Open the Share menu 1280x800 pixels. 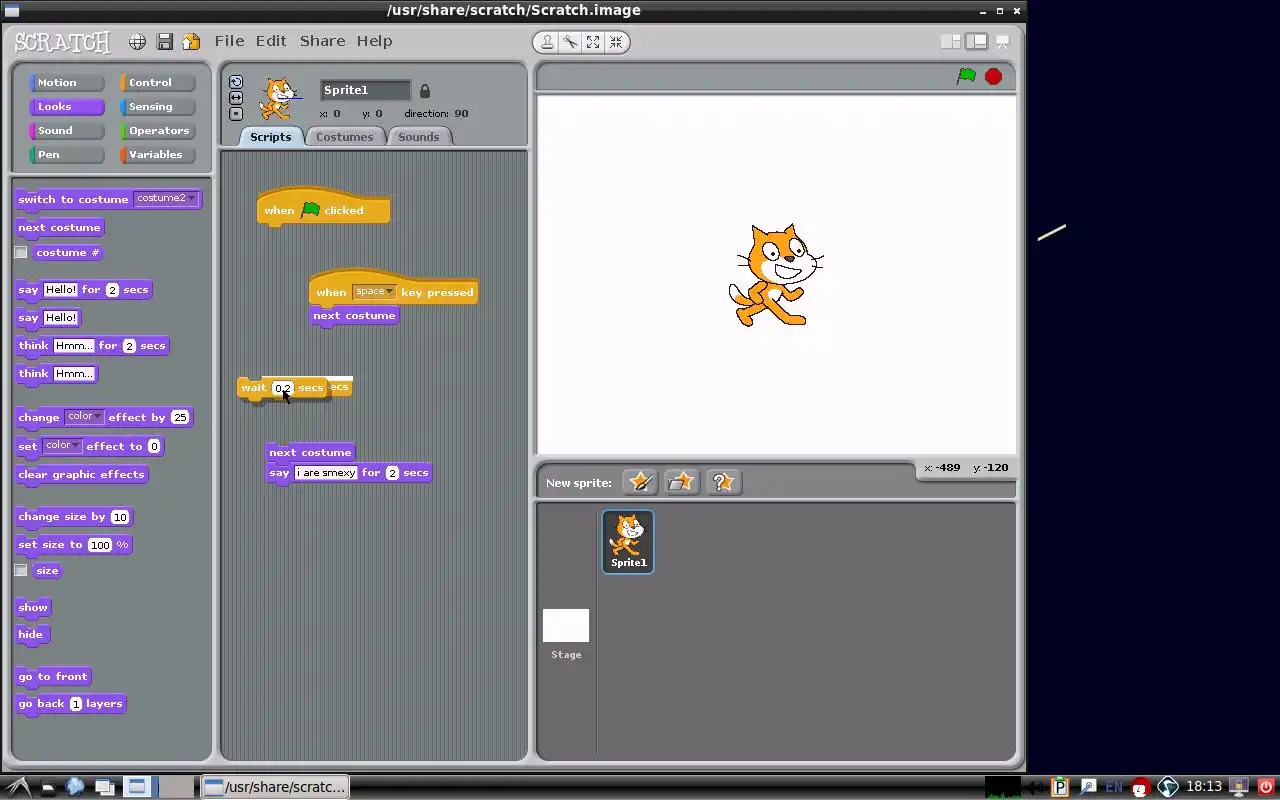coord(322,41)
